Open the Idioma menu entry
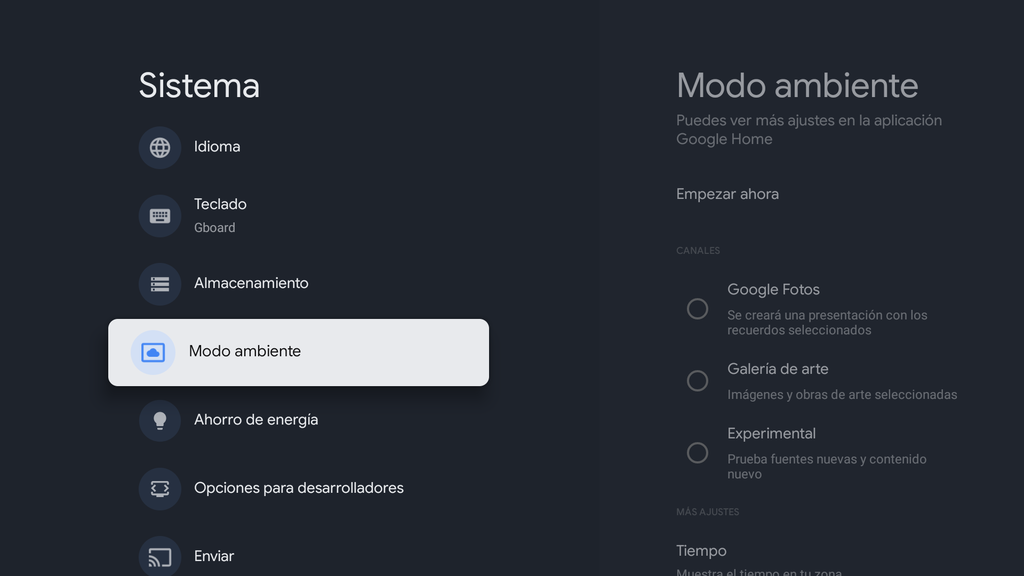 tap(298, 148)
